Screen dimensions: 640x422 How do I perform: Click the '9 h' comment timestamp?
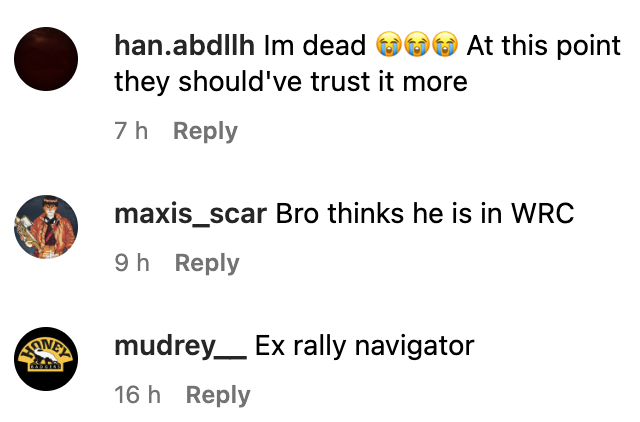point(132,262)
